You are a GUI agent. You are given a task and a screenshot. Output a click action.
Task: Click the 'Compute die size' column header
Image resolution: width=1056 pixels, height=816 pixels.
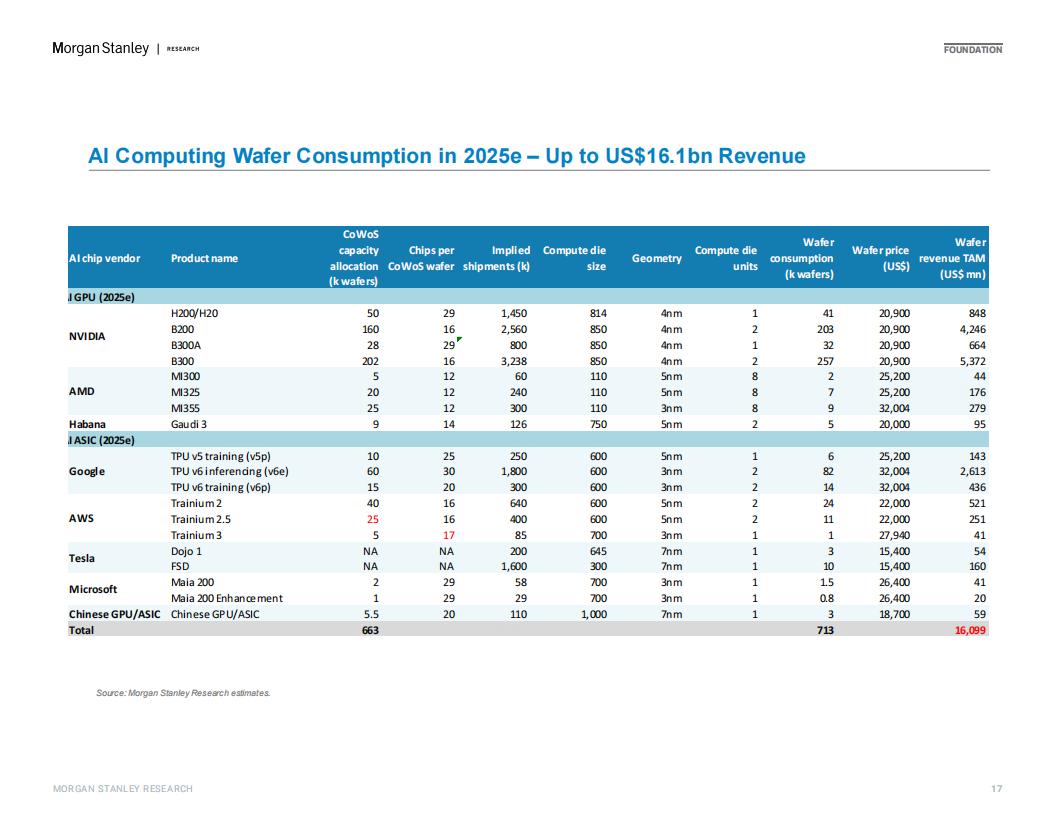pyautogui.click(x=574, y=259)
